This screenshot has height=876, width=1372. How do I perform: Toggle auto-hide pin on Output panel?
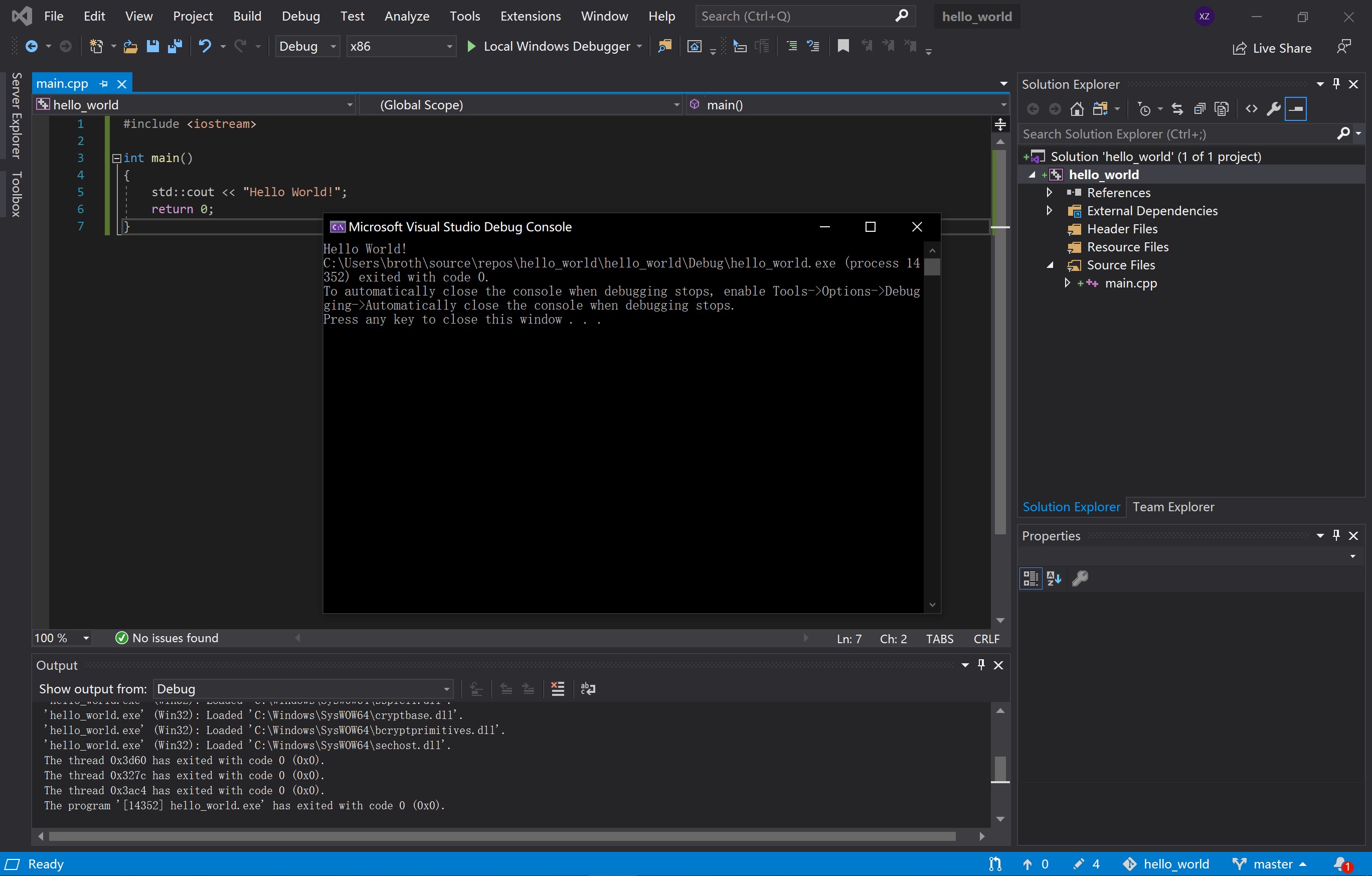[x=981, y=665]
